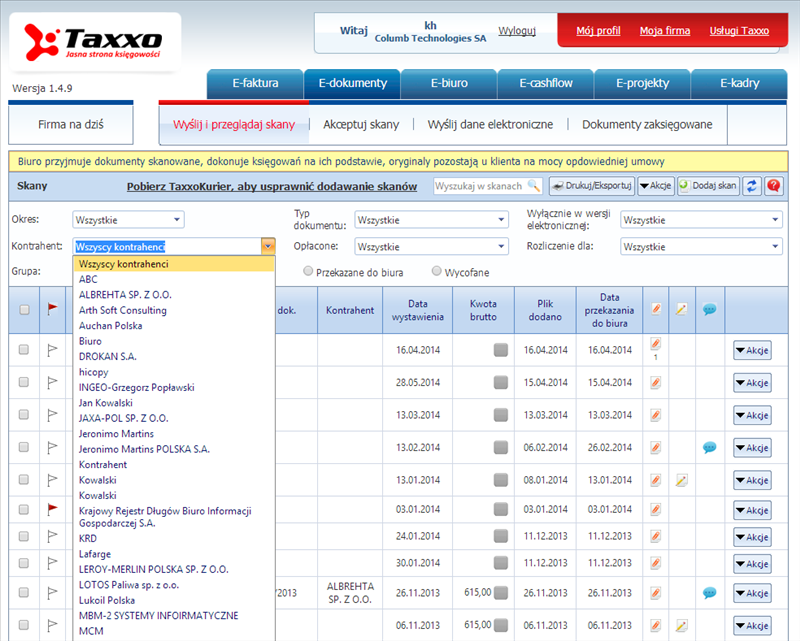Click the comment bubble column header icon
Viewport: 800px width, 641px height.
click(x=709, y=309)
